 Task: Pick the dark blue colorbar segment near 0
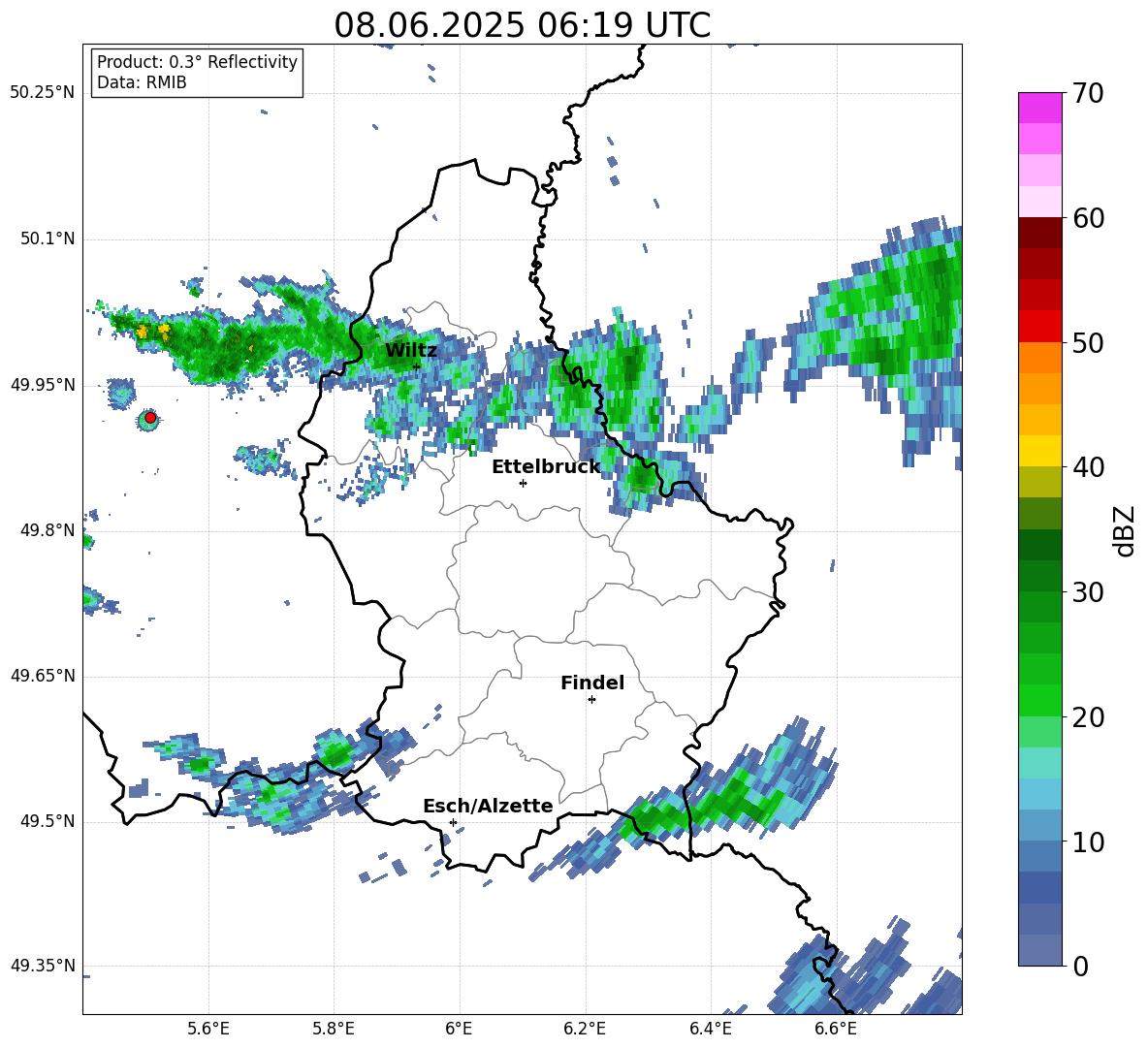[x=1039, y=887]
